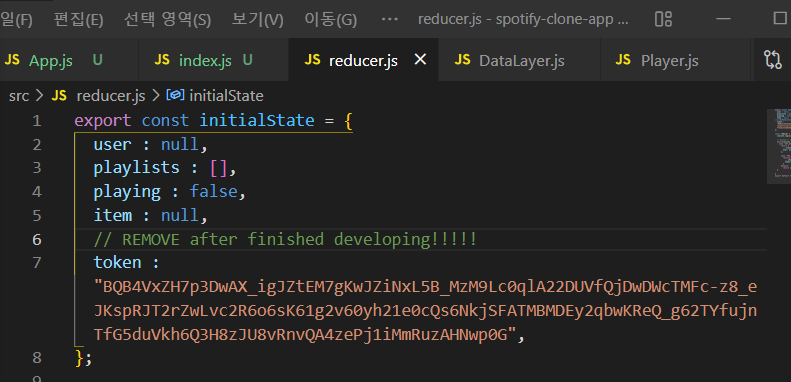
Task: Click the JS icon in the breadcrumb
Action: [x=59, y=96]
